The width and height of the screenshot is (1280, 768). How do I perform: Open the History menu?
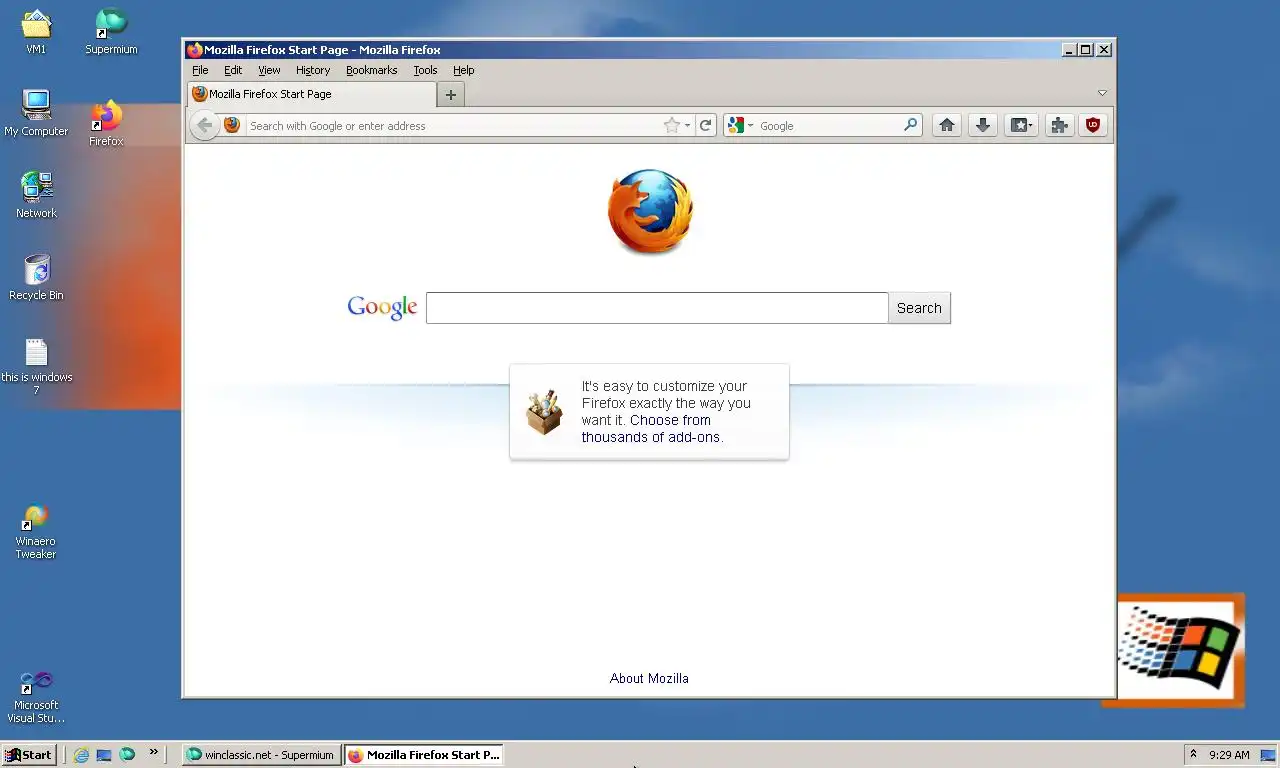pyautogui.click(x=313, y=70)
